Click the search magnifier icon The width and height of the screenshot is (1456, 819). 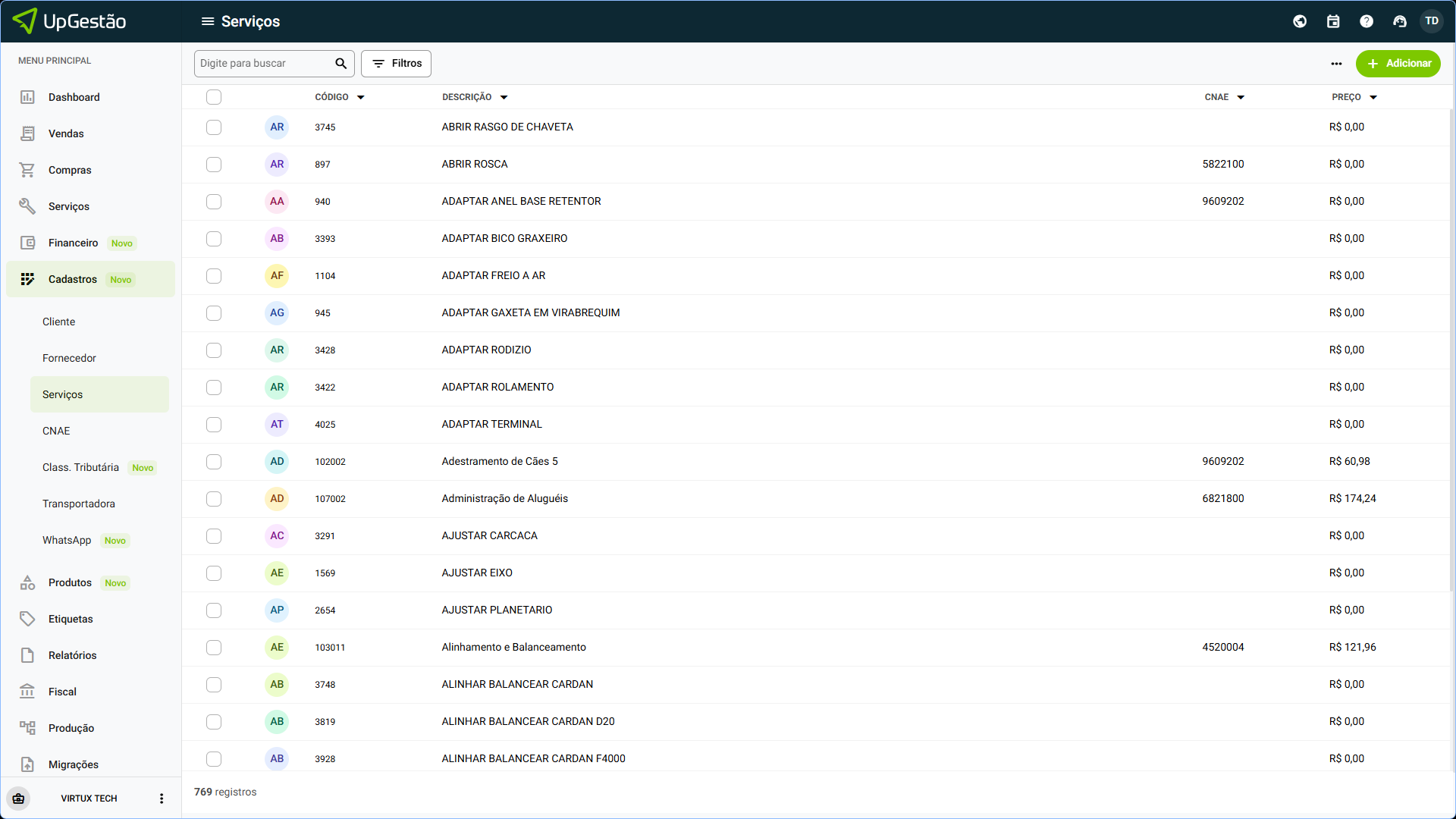click(340, 64)
